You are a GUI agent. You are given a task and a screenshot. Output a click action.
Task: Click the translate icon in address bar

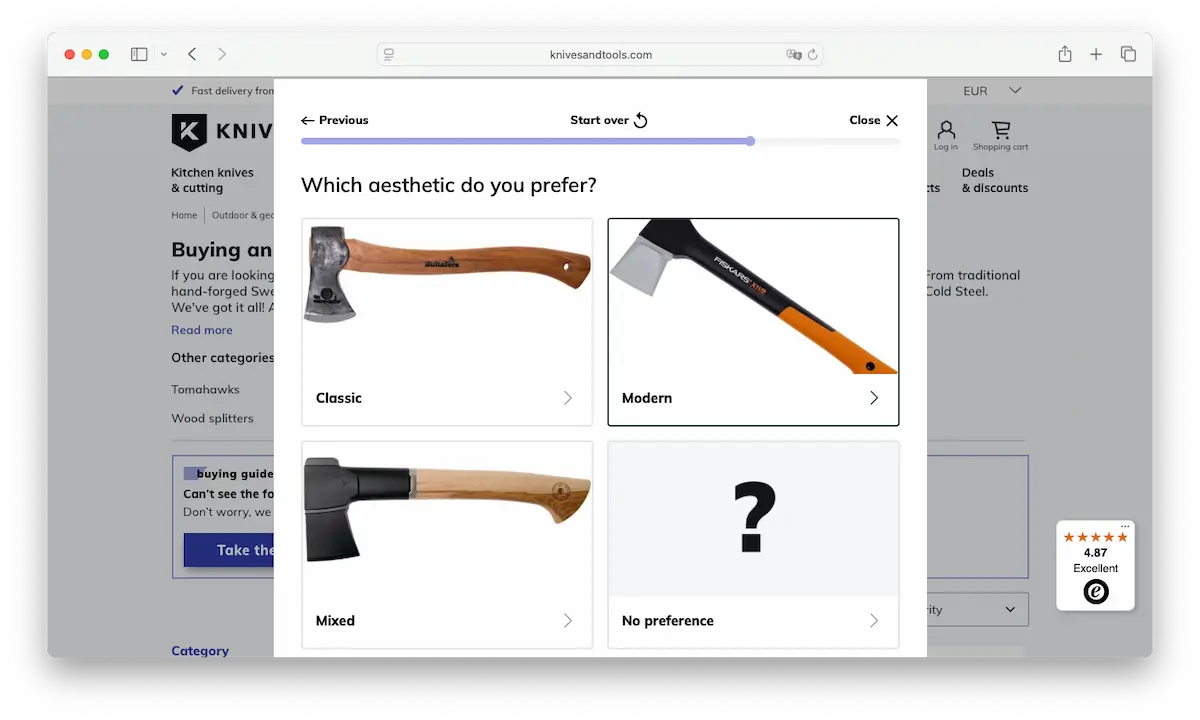[x=794, y=55]
